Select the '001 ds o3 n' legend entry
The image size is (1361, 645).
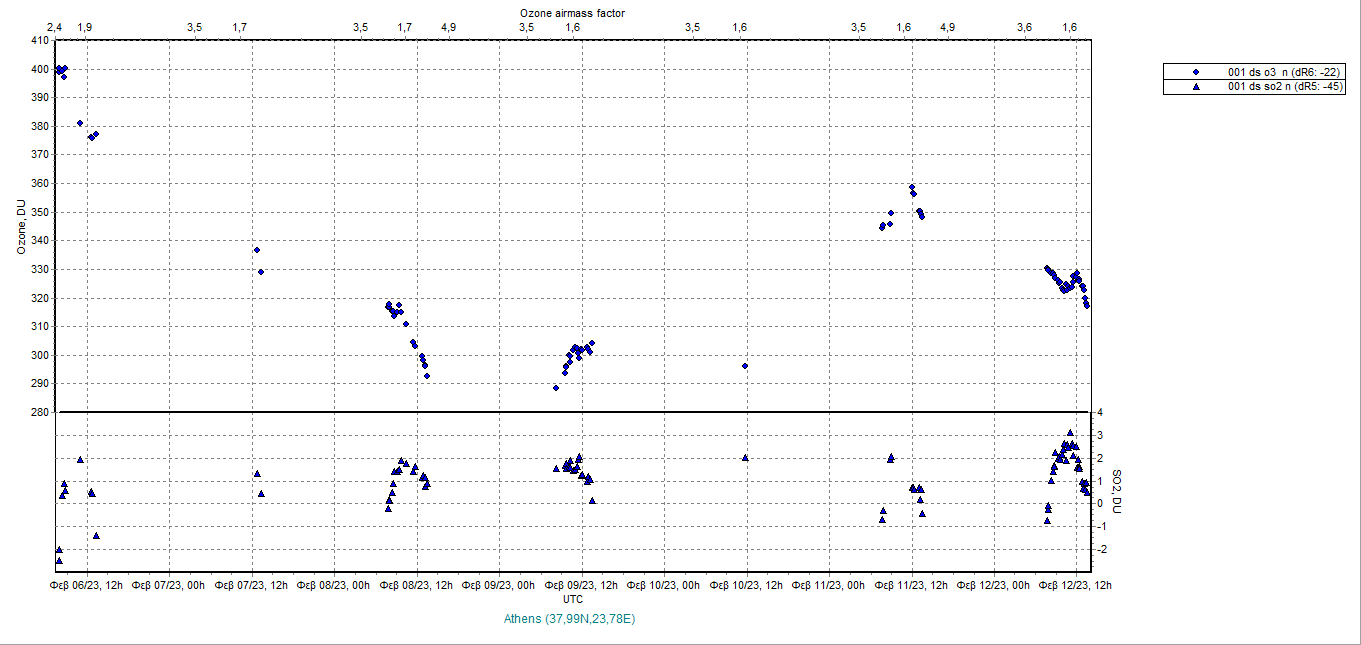[x=1284, y=73]
